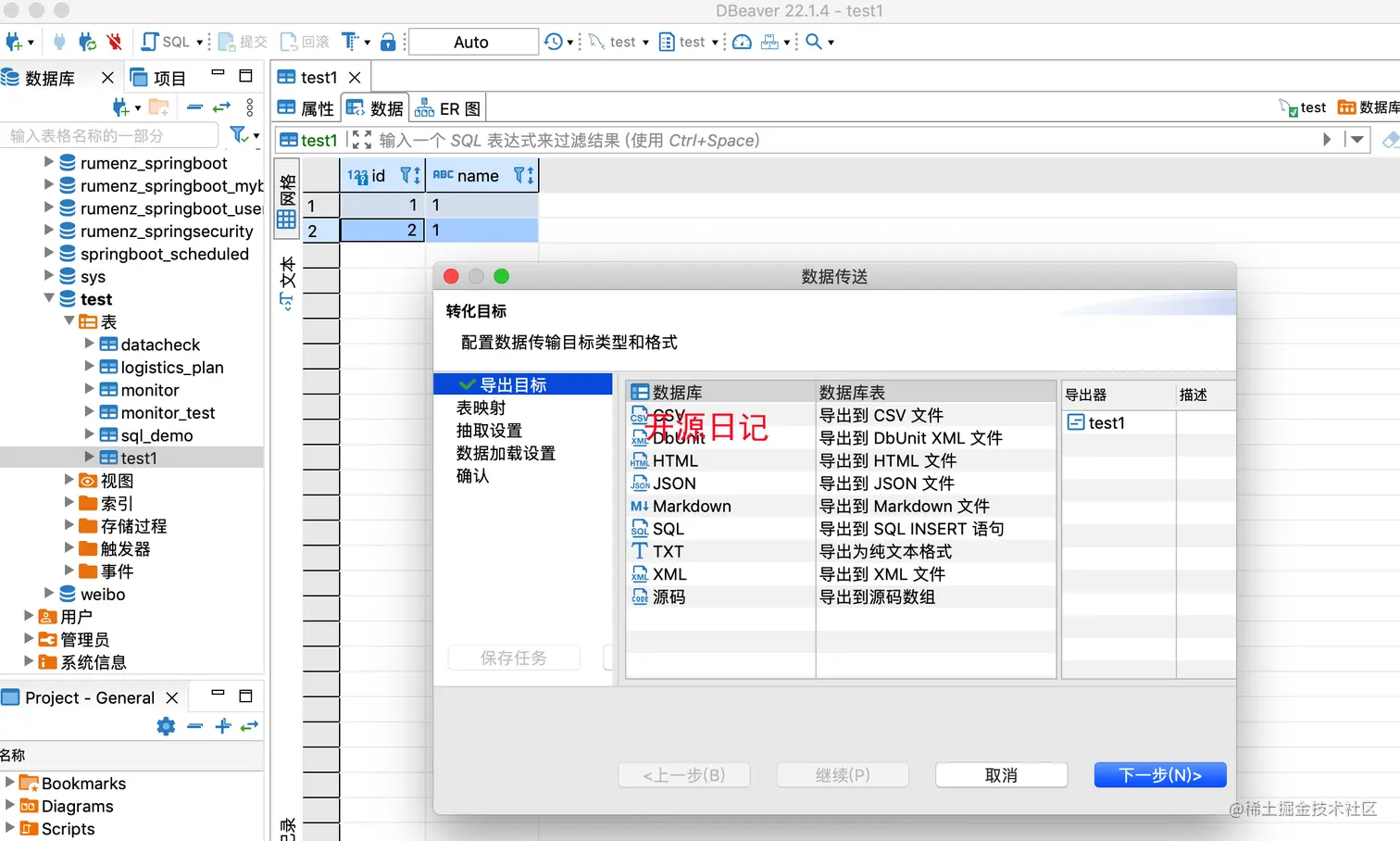This screenshot has height=841, width=1400.
Task: Choose the SQL export format row
Action: (x=841, y=529)
